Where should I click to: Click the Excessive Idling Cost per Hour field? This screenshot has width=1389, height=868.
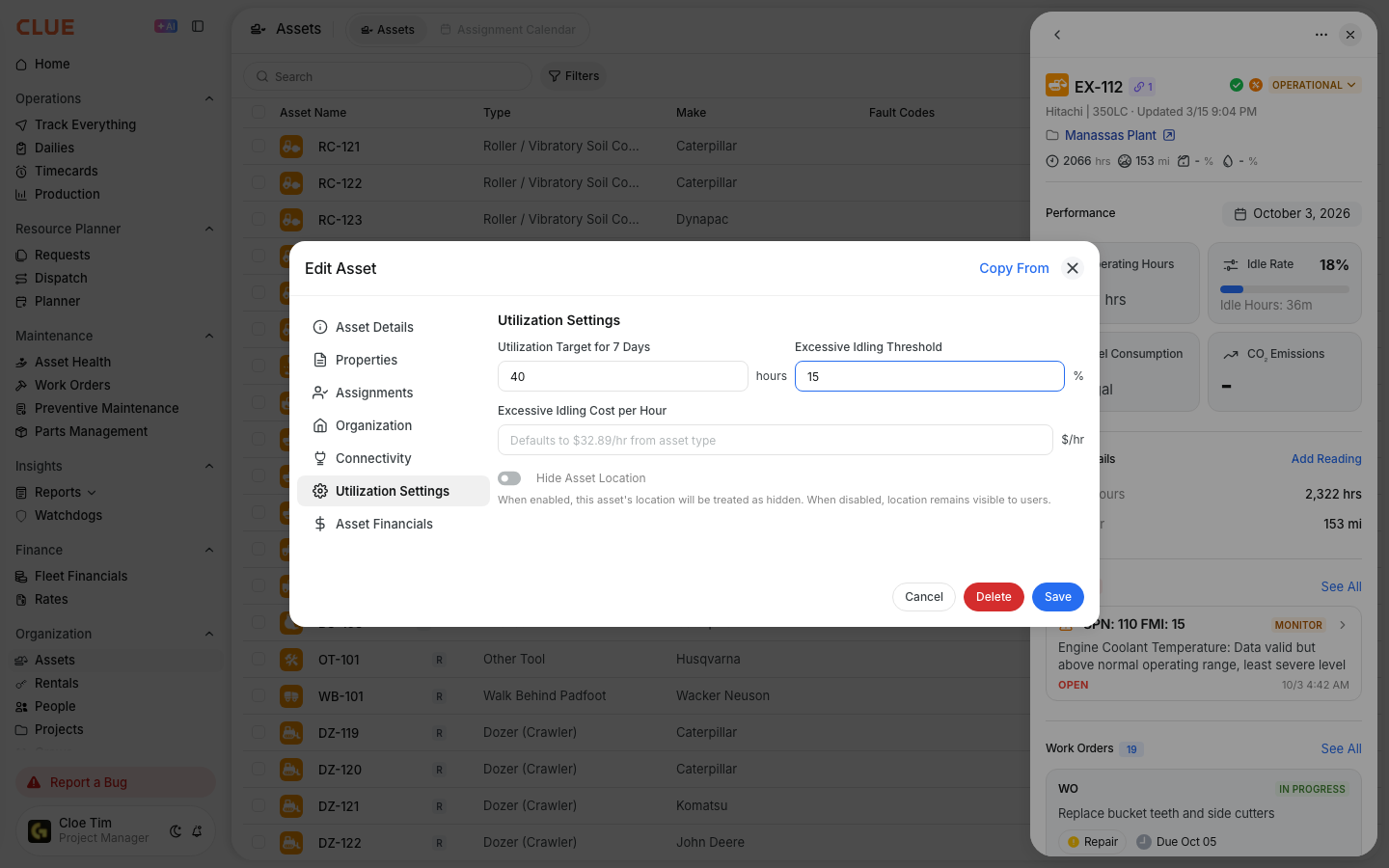pyautogui.click(x=776, y=440)
